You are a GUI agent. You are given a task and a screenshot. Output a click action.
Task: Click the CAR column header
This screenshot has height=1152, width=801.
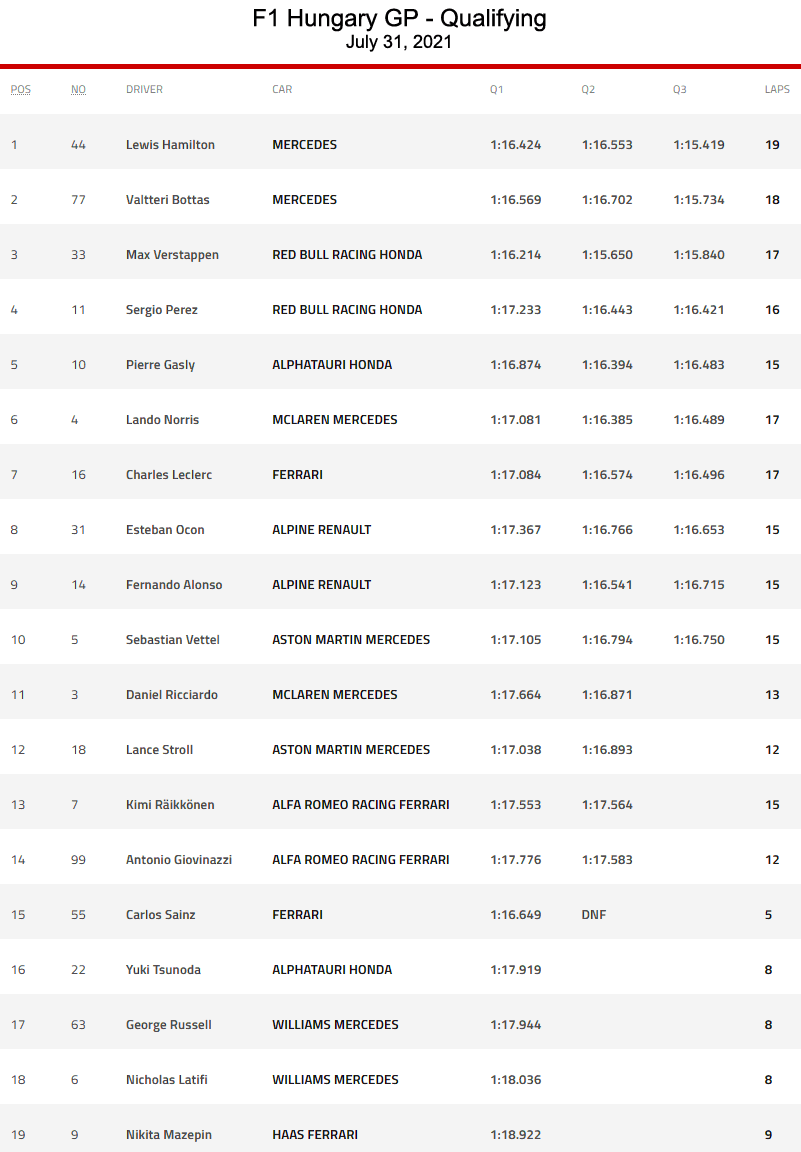pos(282,89)
